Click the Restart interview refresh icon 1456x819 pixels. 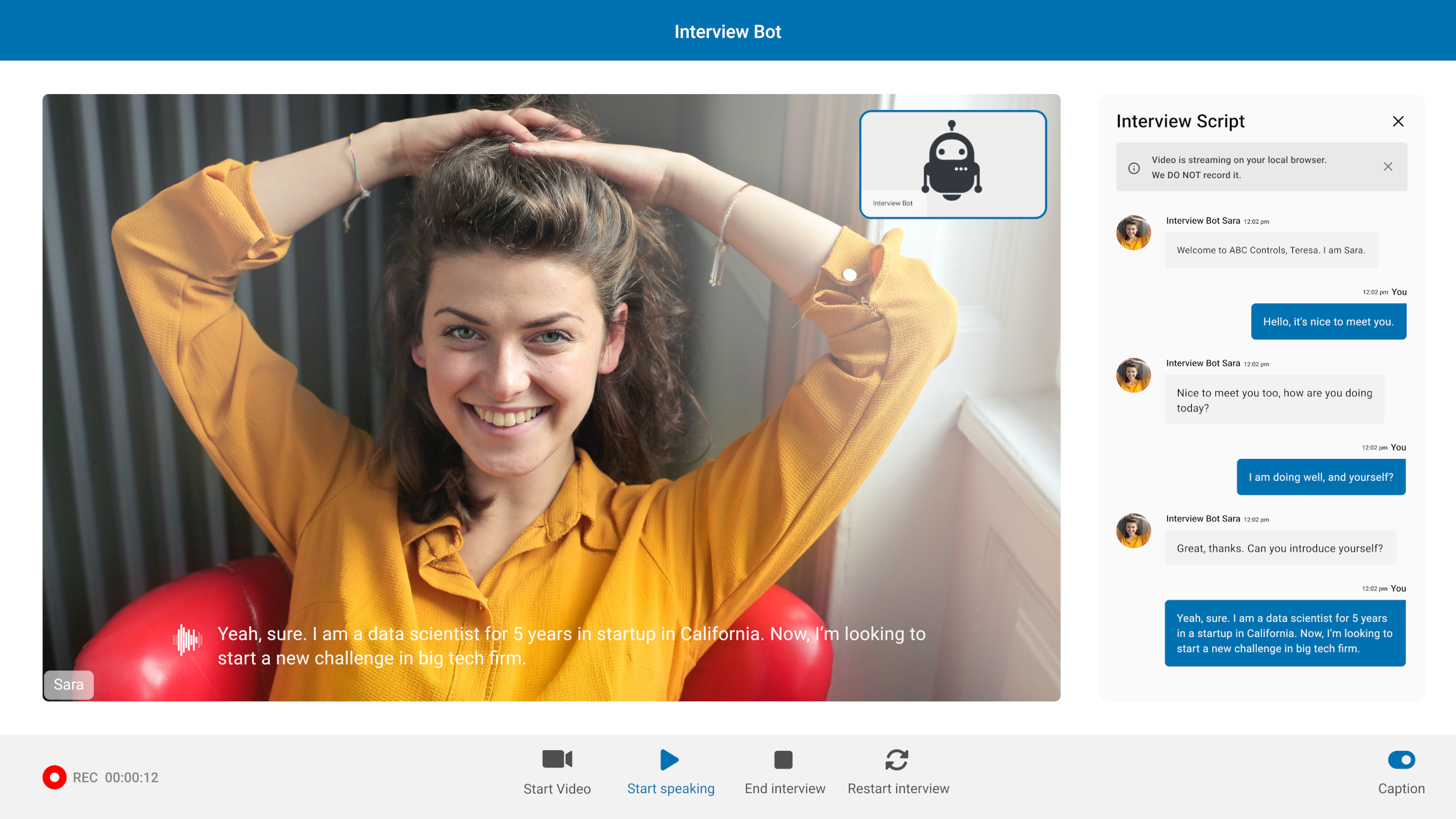(x=897, y=760)
